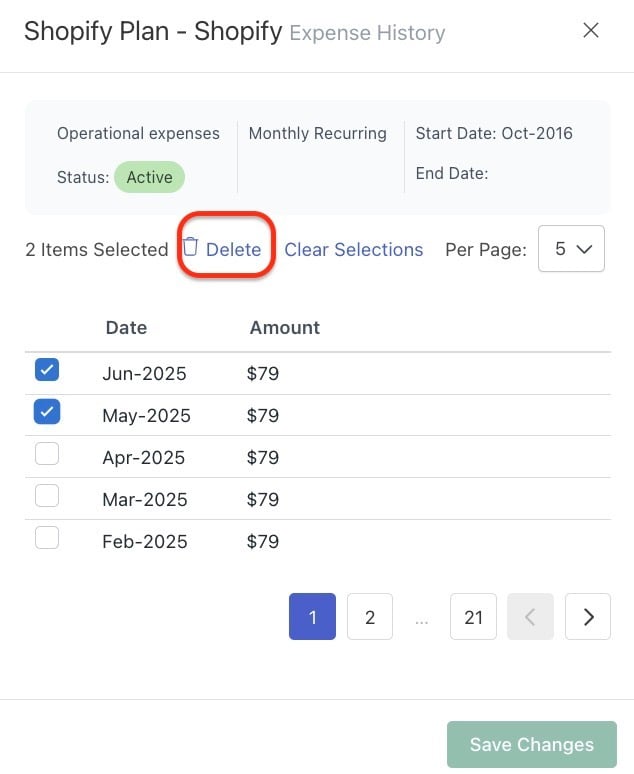Select the Apr-2025 expense checkbox

pyautogui.click(x=47, y=454)
